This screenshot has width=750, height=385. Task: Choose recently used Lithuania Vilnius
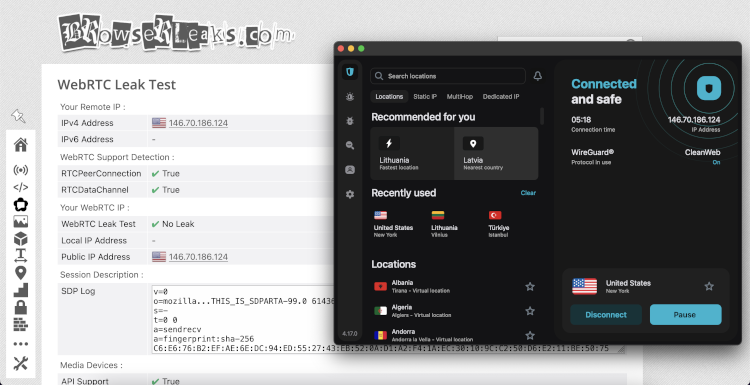click(x=444, y=224)
